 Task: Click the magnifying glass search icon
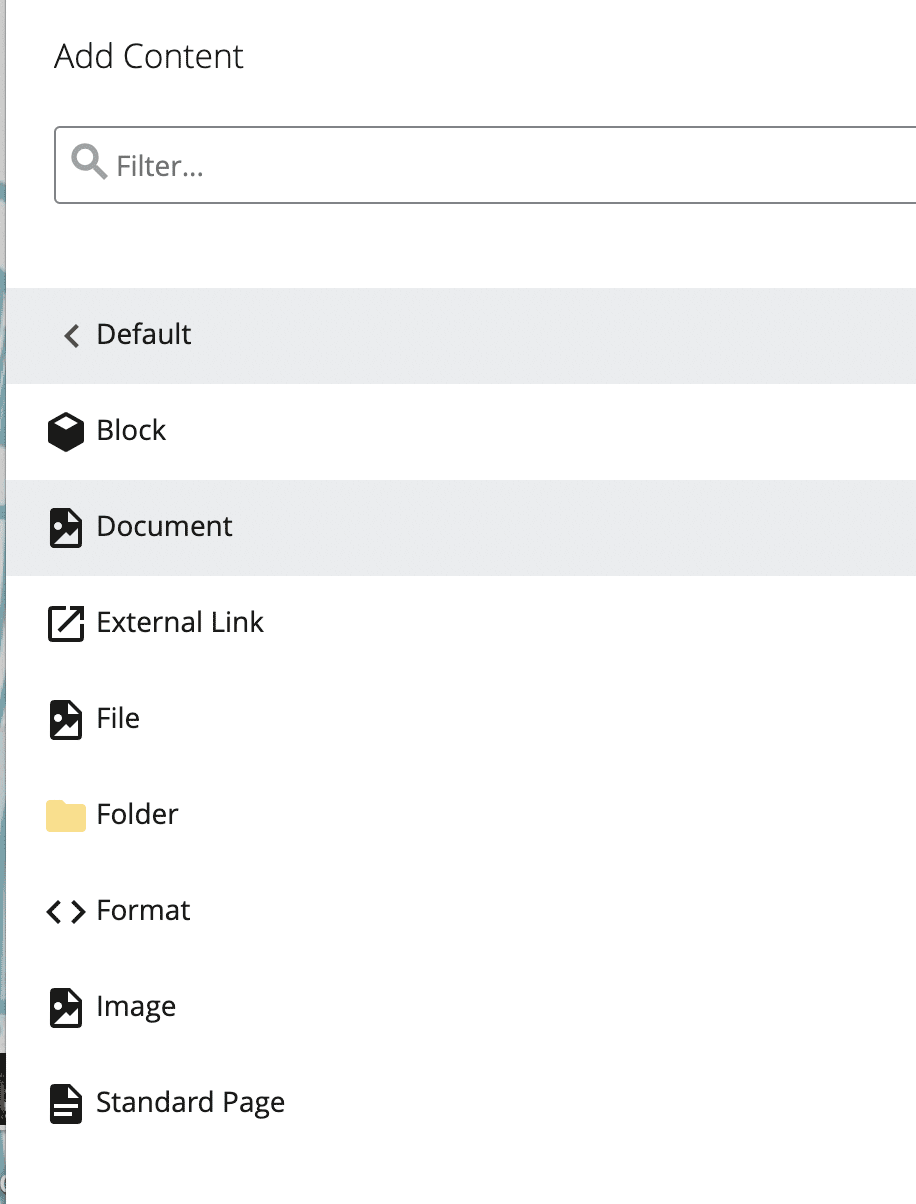87,163
